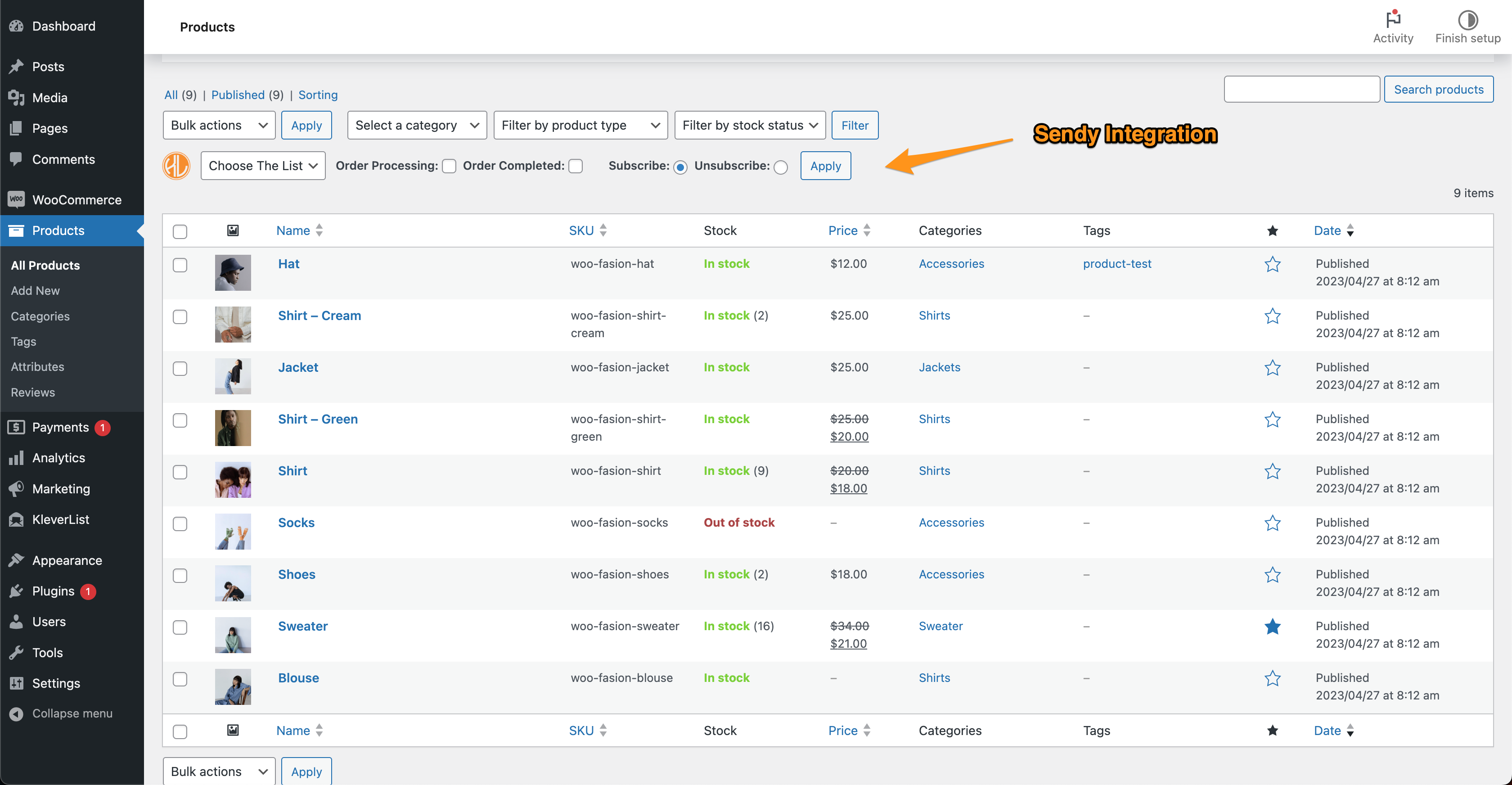Open Reviews submenu item
Screen dimensions: 1512x785
(x=33, y=392)
